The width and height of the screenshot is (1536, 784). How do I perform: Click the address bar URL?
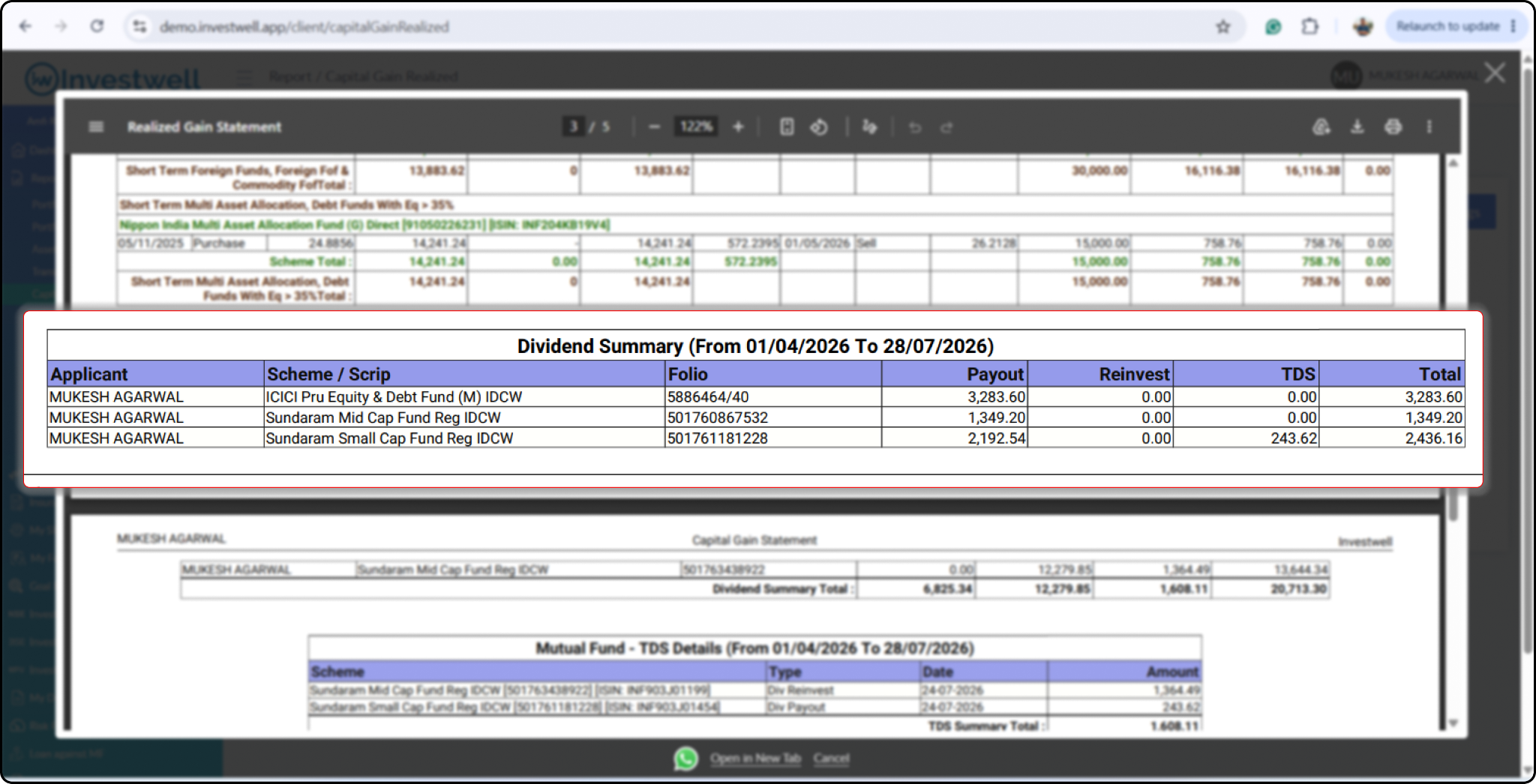point(304,27)
